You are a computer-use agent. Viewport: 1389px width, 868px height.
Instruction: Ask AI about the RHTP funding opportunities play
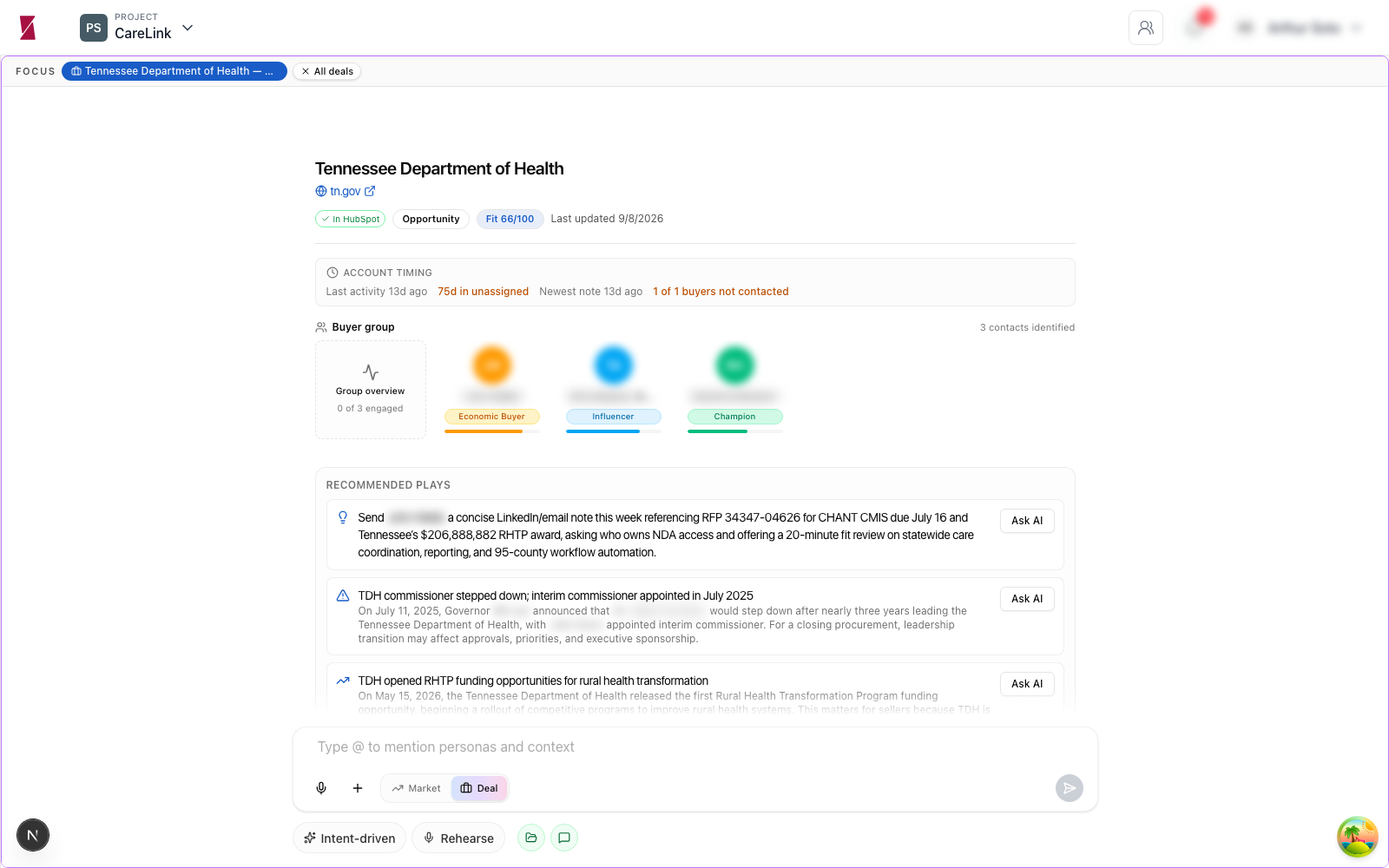click(x=1027, y=684)
